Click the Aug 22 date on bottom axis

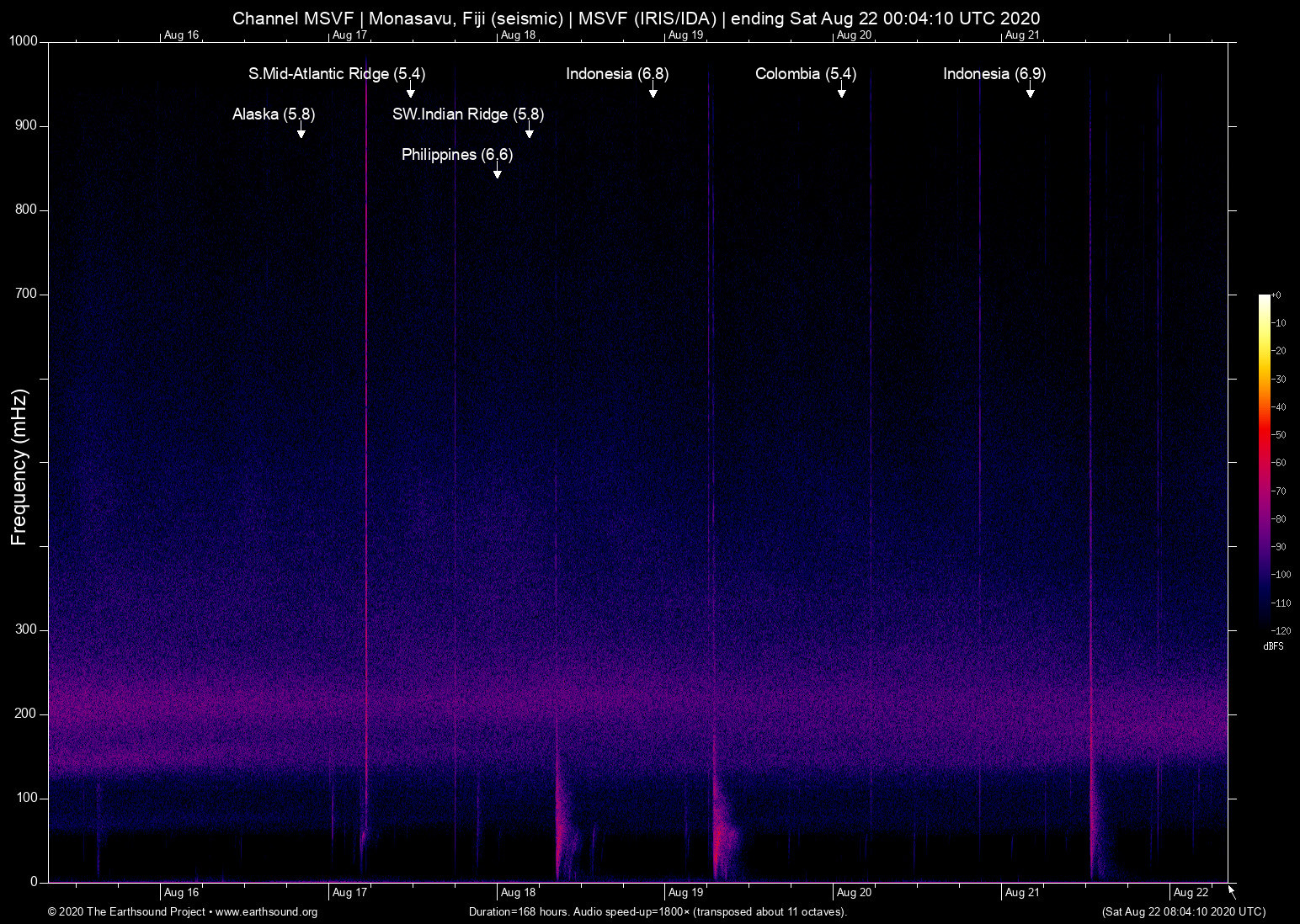click(x=1191, y=892)
